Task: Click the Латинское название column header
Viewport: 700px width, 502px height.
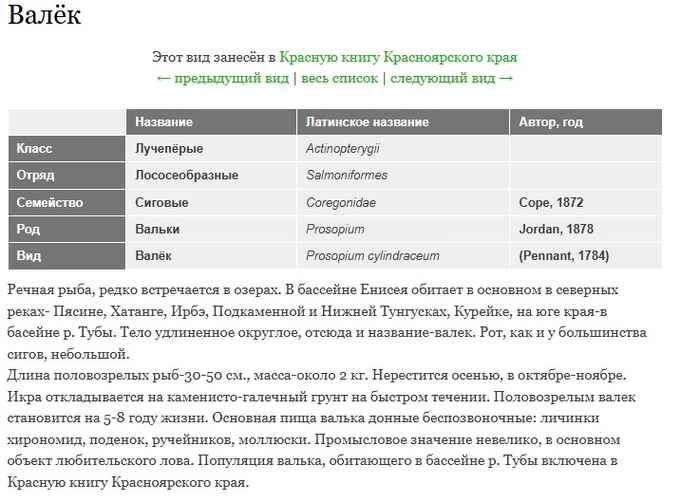Action: pos(403,121)
